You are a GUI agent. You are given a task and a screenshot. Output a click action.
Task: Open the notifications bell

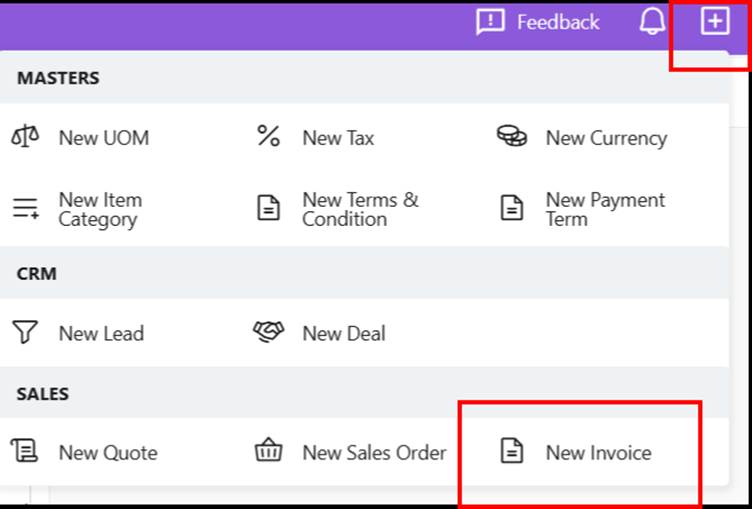[652, 21]
